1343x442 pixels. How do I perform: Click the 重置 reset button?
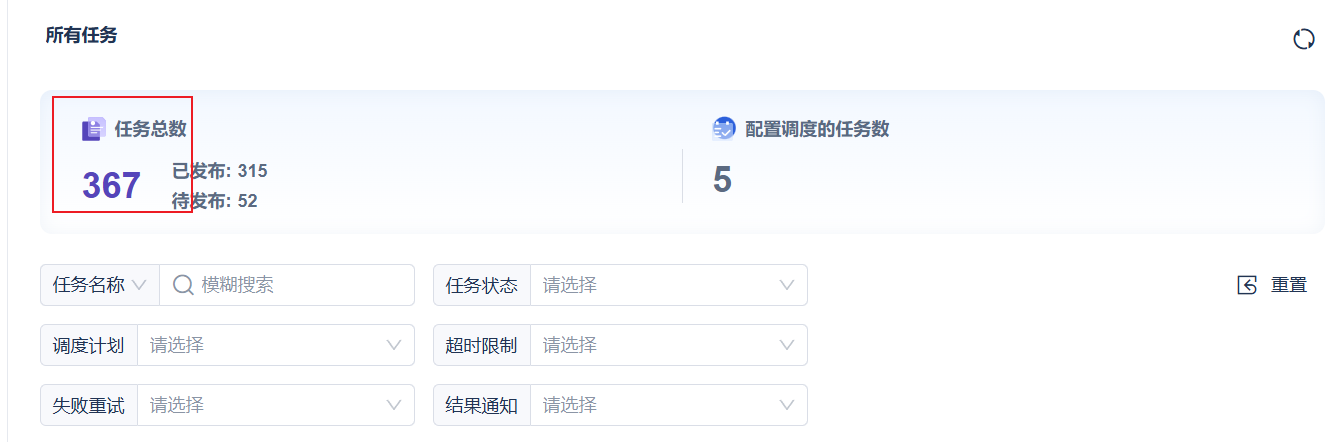click(1272, 285)
